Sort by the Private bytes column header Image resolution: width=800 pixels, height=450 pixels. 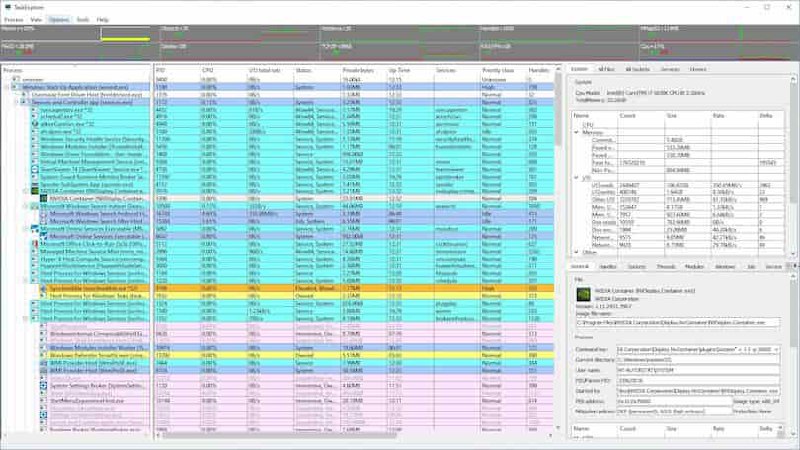pyautogui.click(x=363, y=70)
